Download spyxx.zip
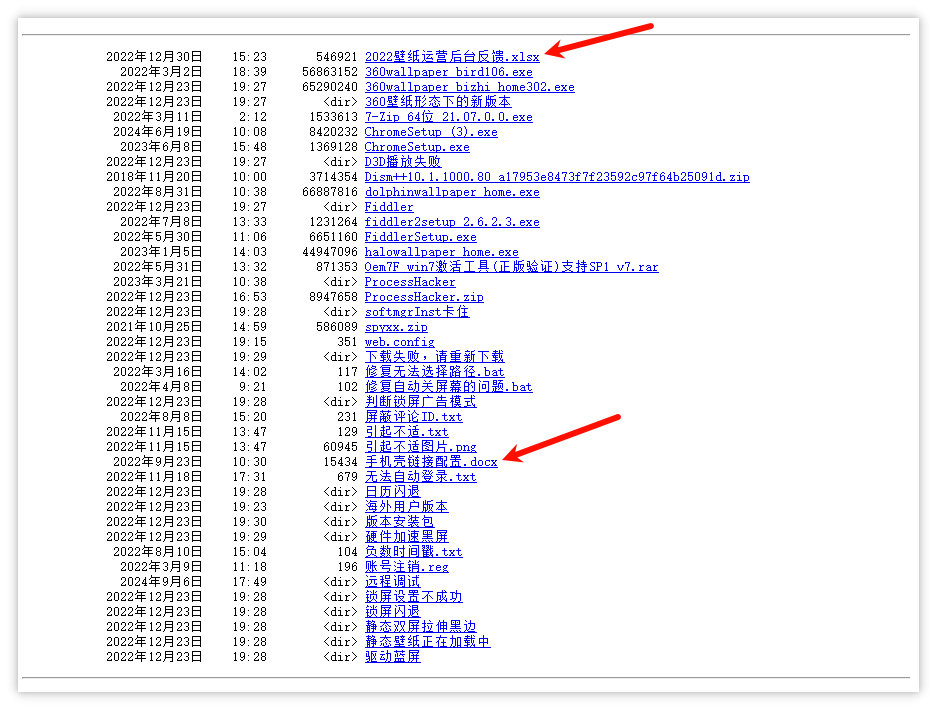This screenshot has width=937, height=710. (x=395, y=327)
